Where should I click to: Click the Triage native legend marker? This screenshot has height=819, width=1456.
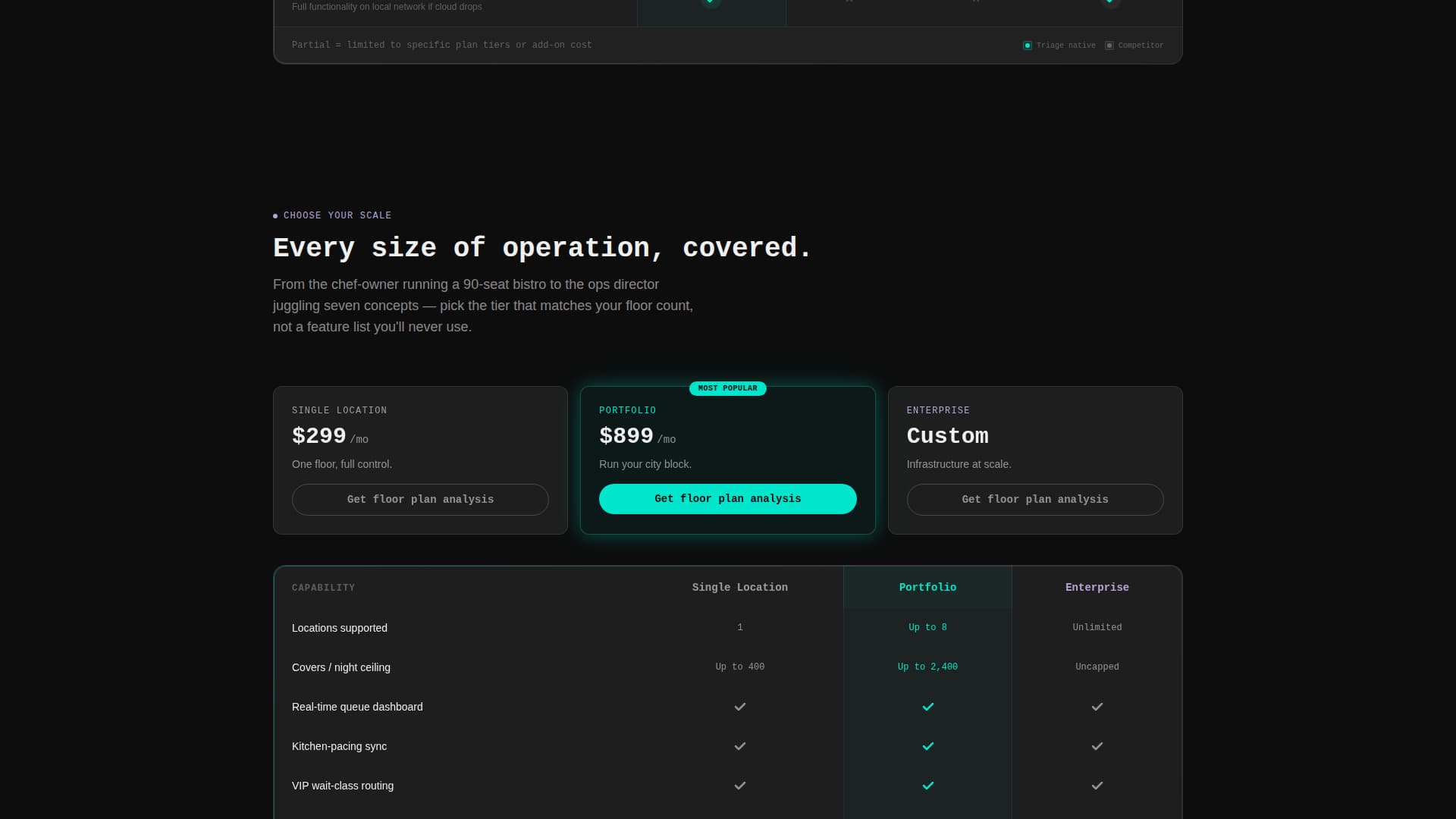[x=1028, y=45]
